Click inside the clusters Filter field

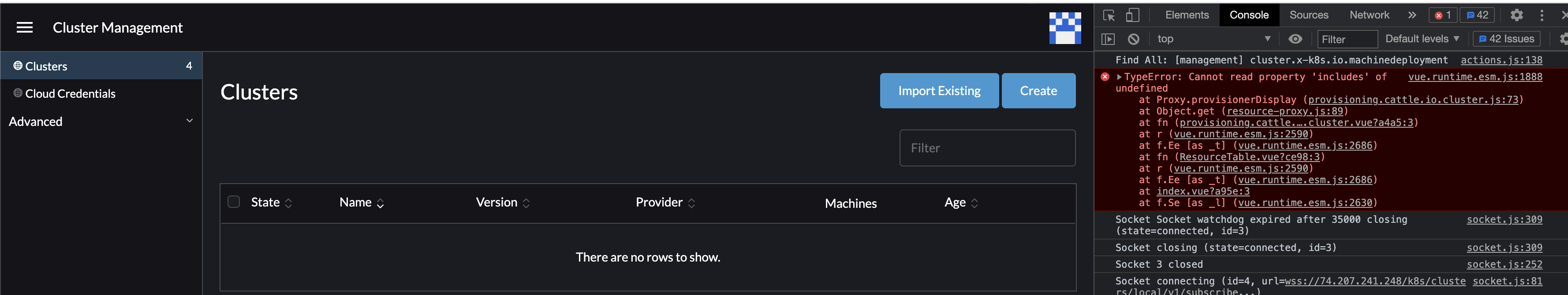pyautogui.click(x=987, y=148)
